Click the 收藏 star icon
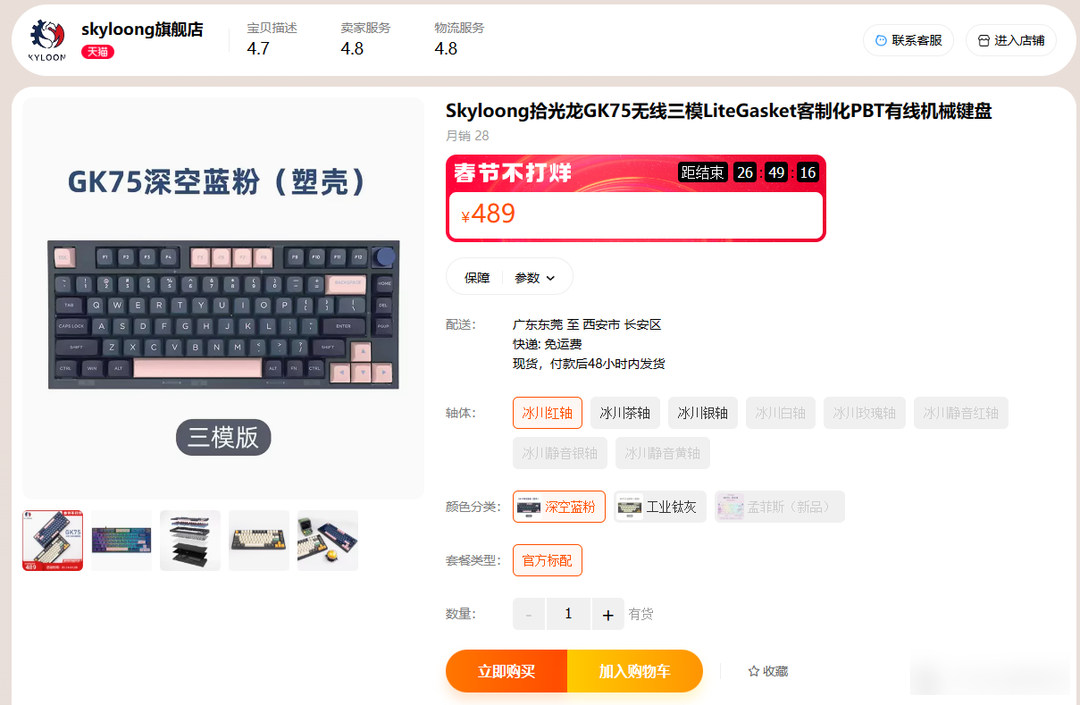 click(x=754, y=671)
